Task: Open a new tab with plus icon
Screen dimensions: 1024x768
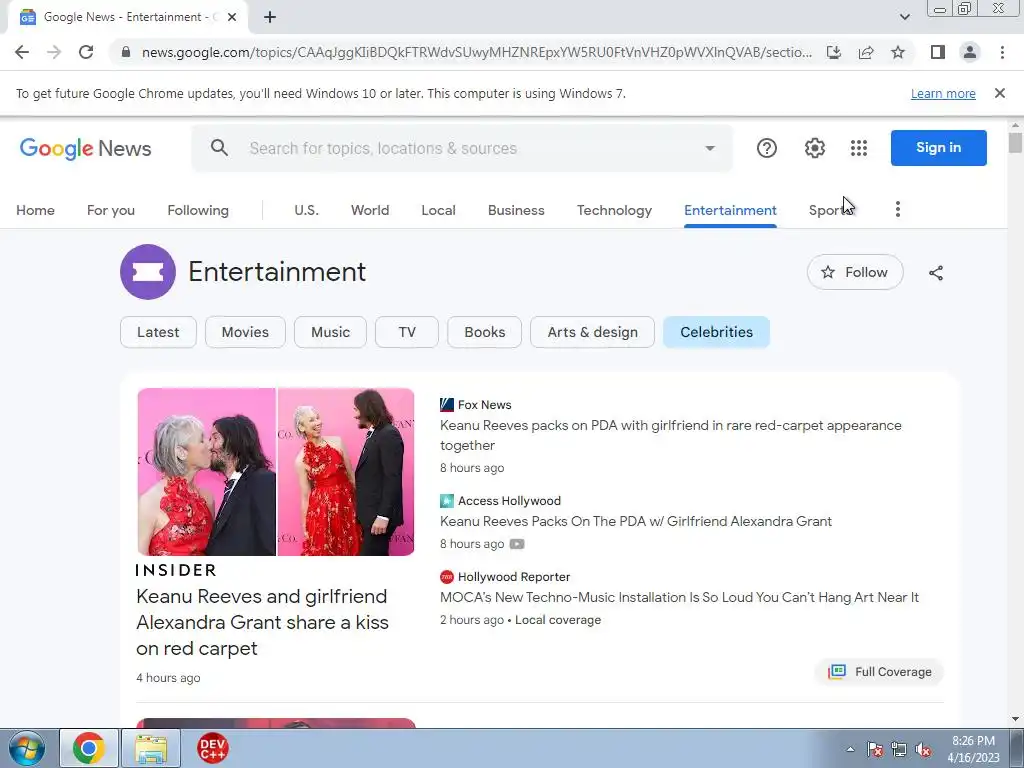Action: coord(270,17)
